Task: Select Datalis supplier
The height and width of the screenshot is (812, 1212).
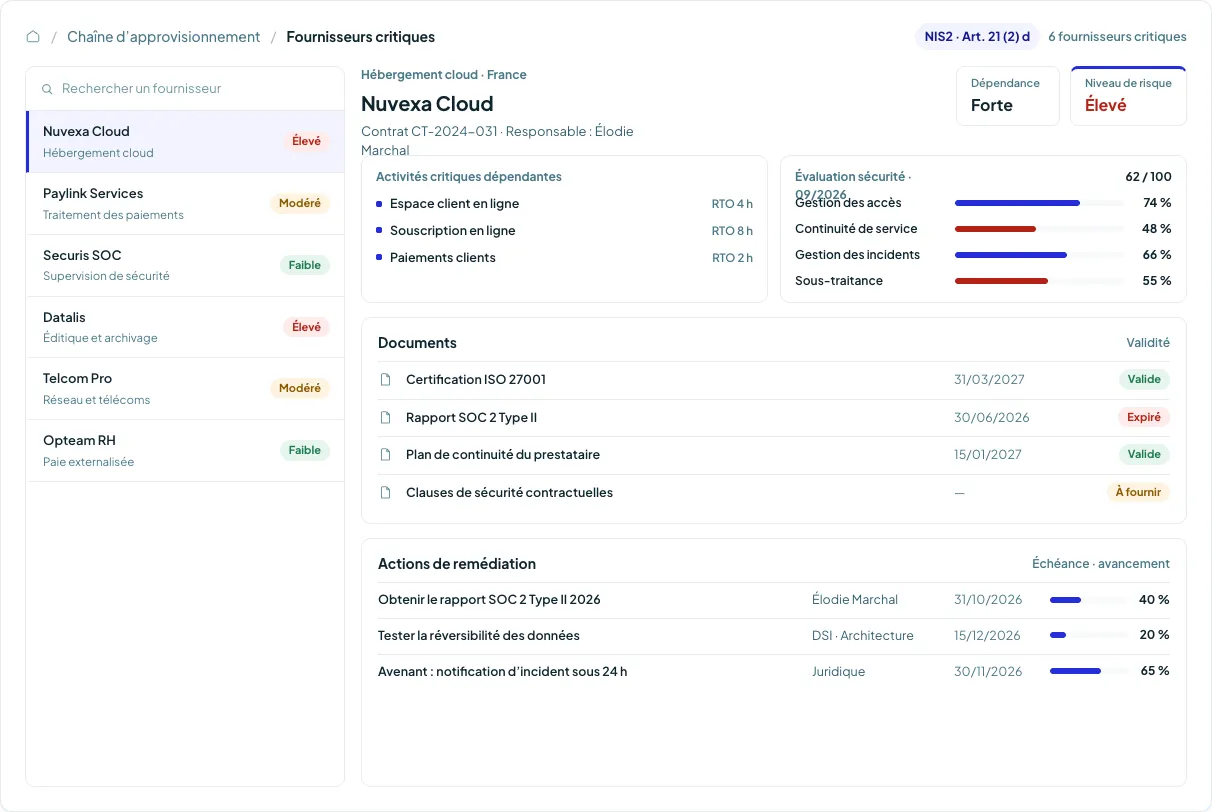Action: [185, 327]
